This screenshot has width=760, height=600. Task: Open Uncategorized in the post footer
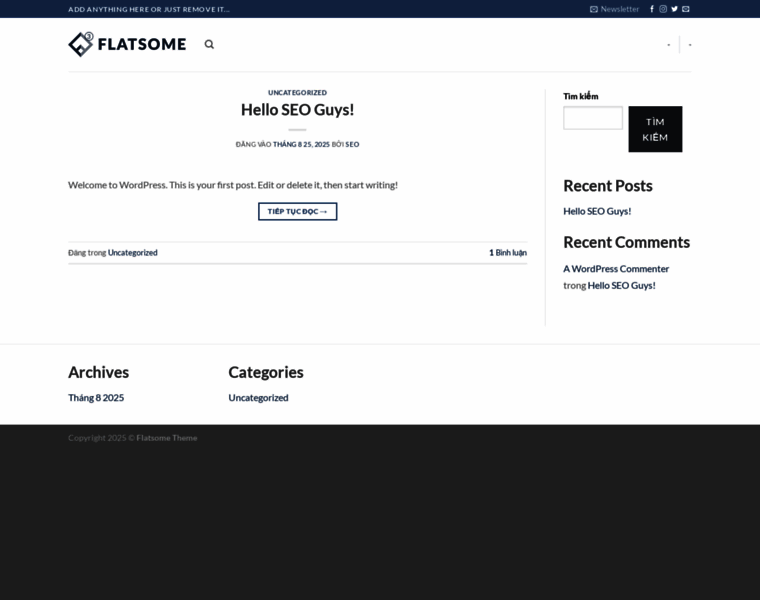132,253
